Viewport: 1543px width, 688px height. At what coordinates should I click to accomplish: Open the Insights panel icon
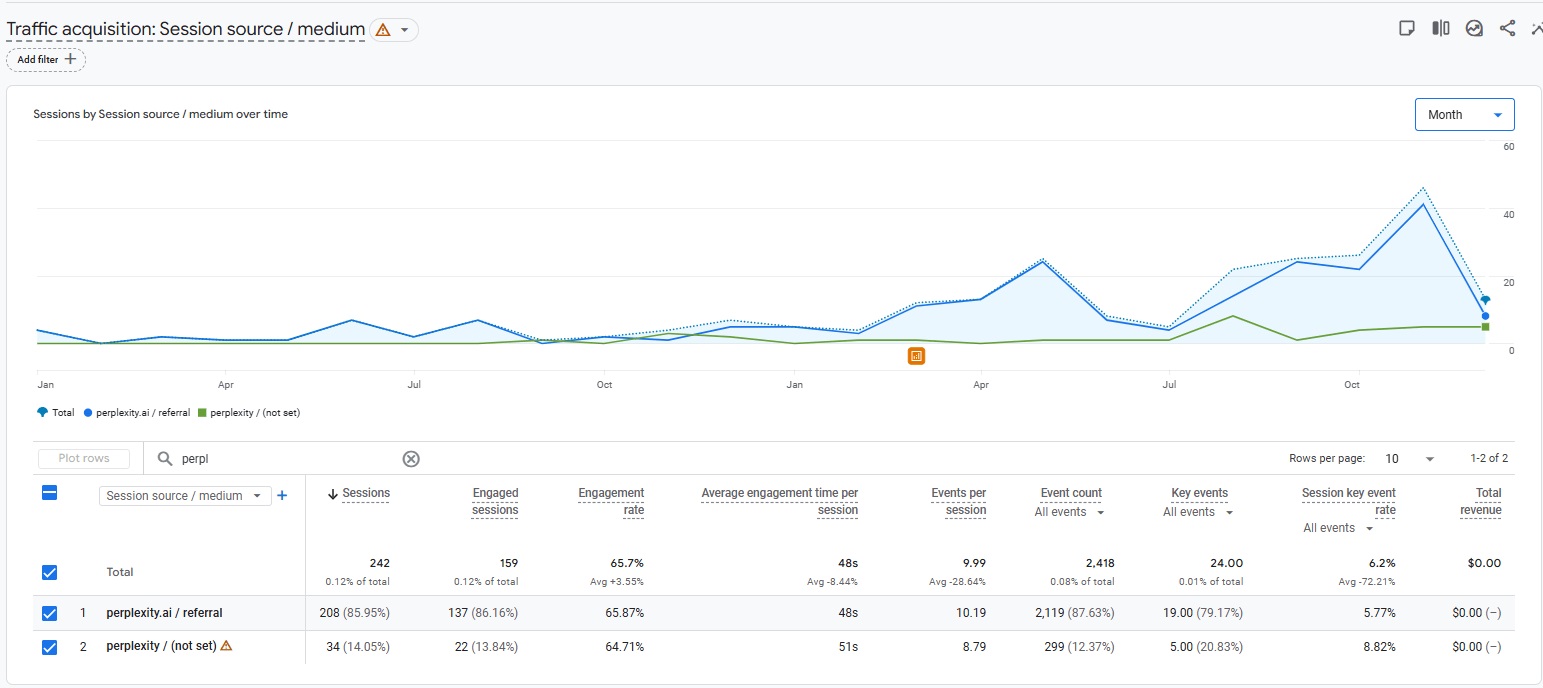(x=1474, y=27)
